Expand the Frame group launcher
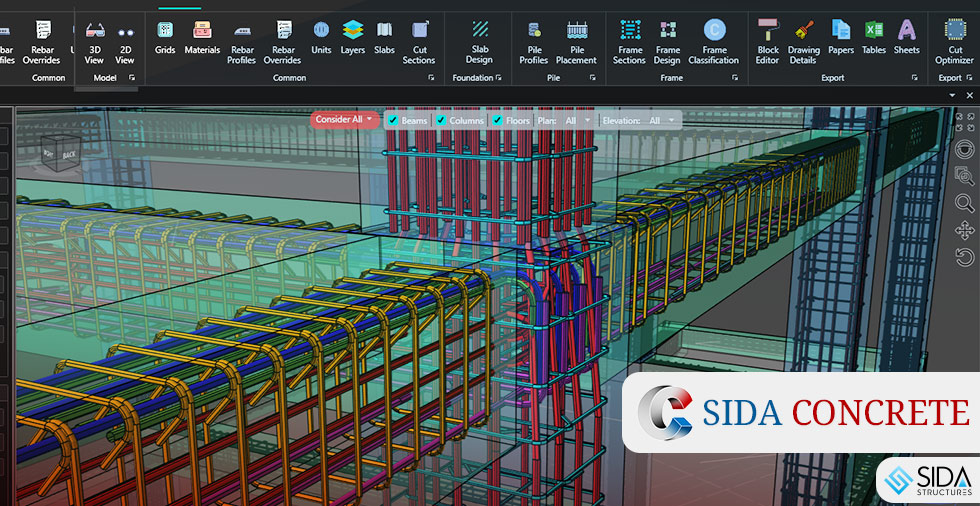 [x=736, y=77]
